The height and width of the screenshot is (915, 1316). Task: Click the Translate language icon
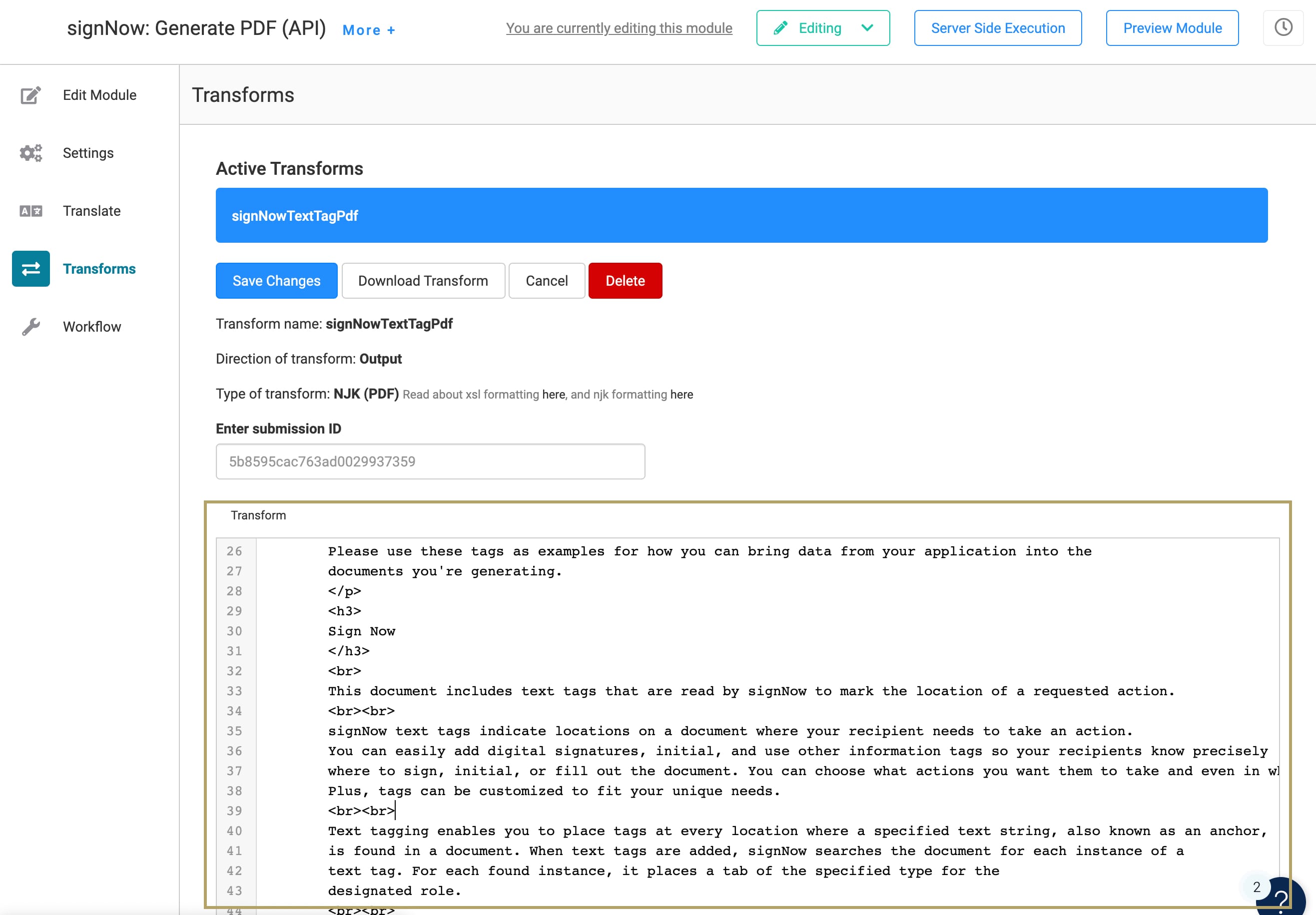[31, 211]
